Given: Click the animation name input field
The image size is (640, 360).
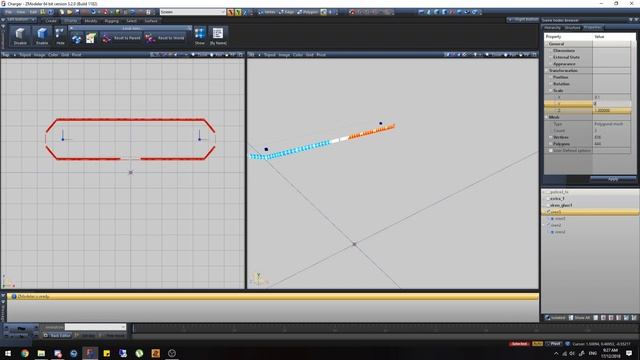Looking at the screenshot, I should (95, 327).
